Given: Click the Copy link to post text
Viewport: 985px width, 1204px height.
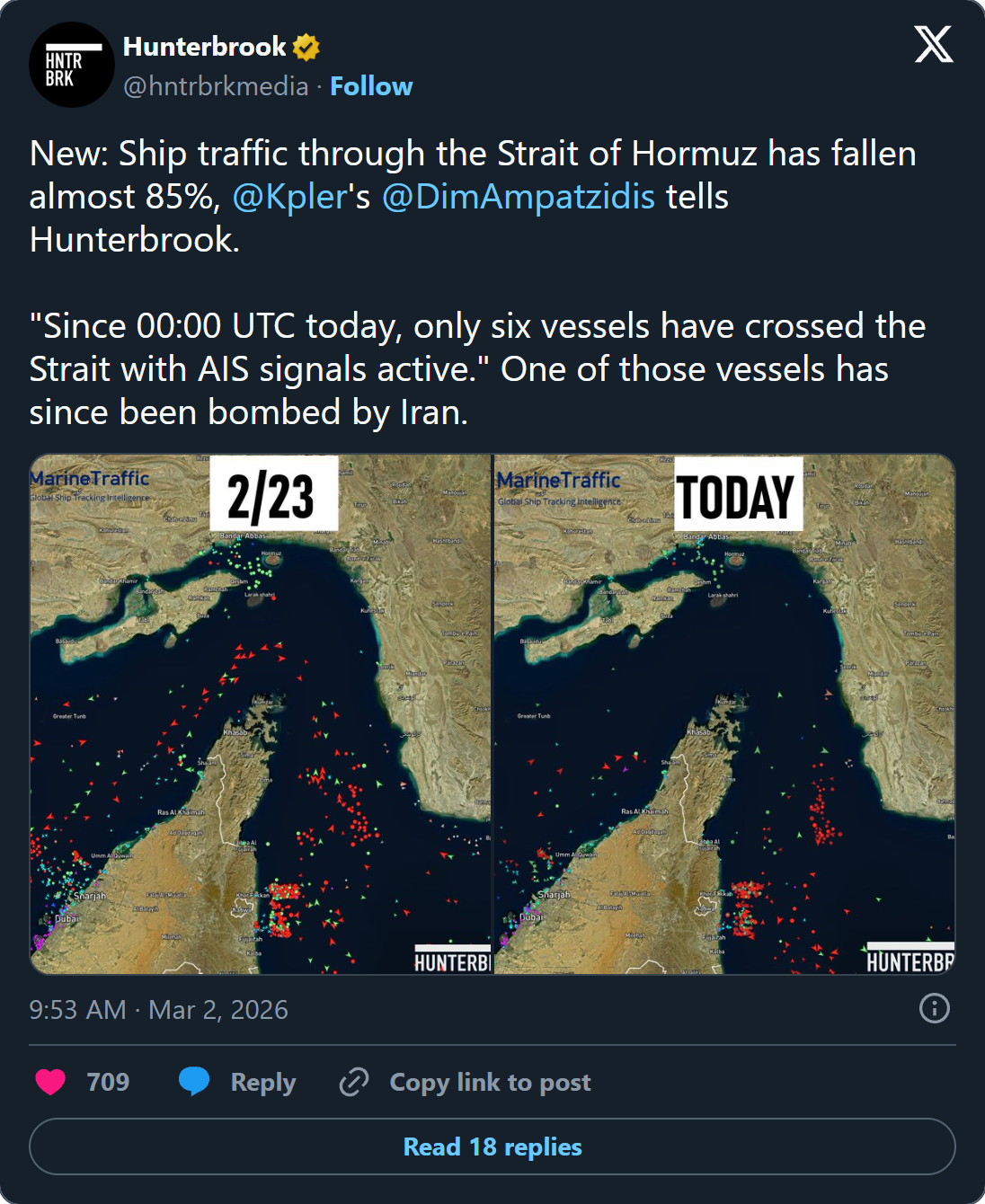Looking at the screenshot, I should click(490, 1081).
